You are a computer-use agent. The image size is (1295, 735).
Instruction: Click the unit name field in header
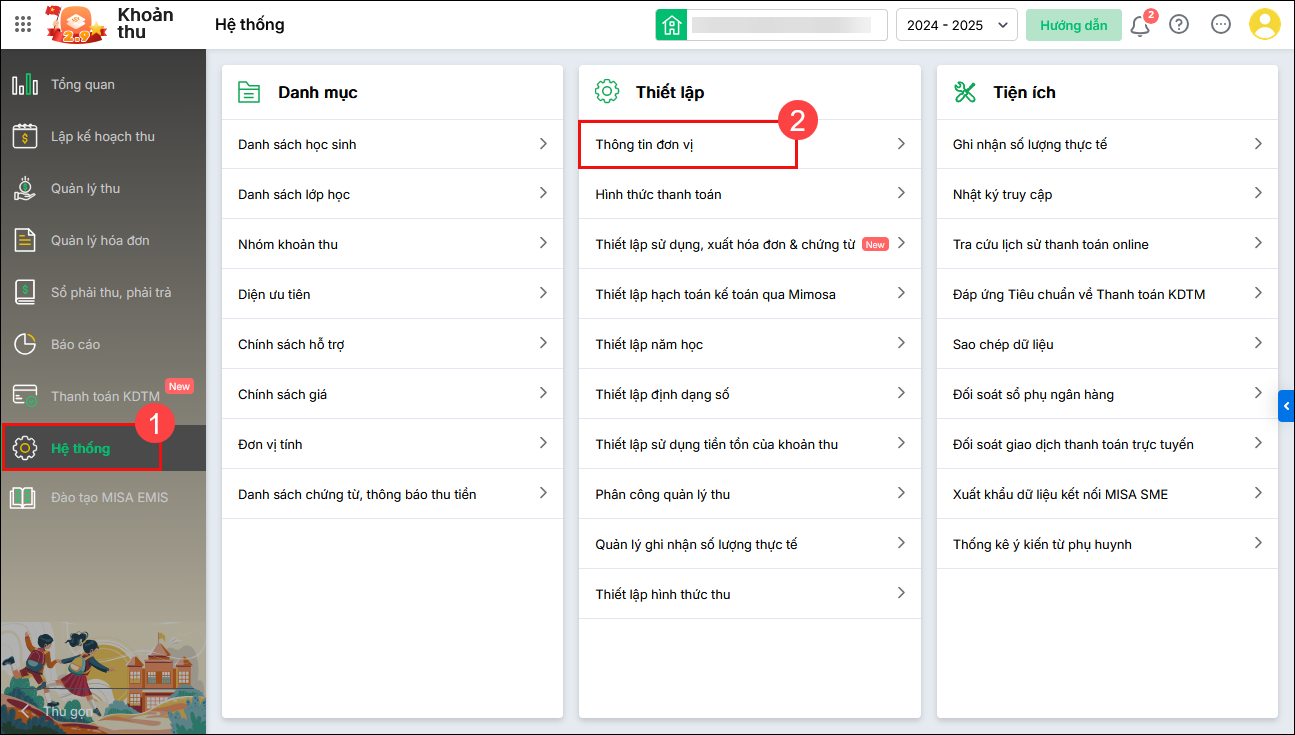788,25
